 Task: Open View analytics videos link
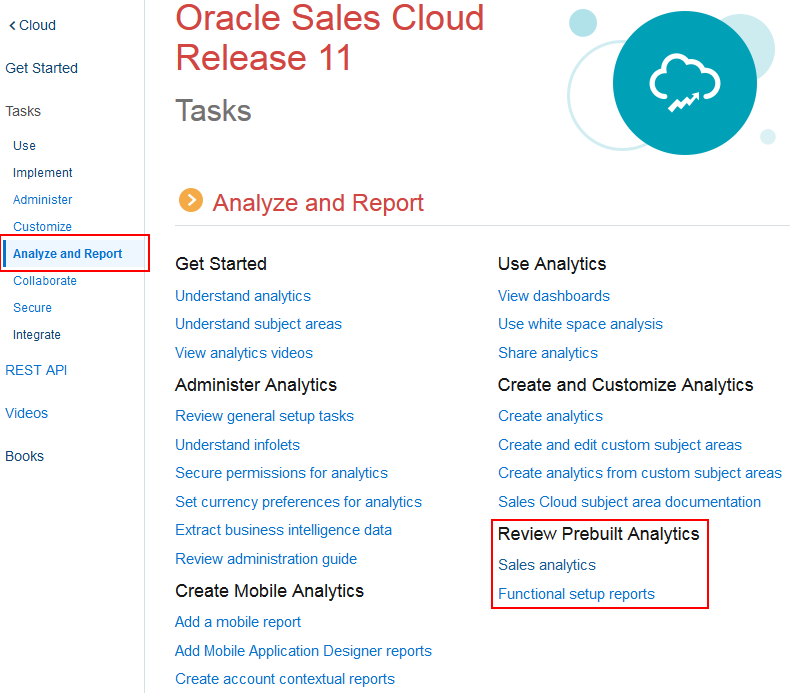point(244,353)
